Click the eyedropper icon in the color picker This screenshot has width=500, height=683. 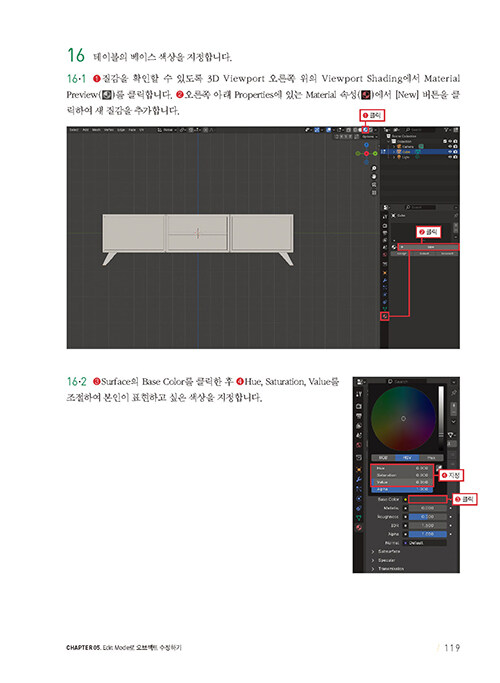(x=439, y=468)
